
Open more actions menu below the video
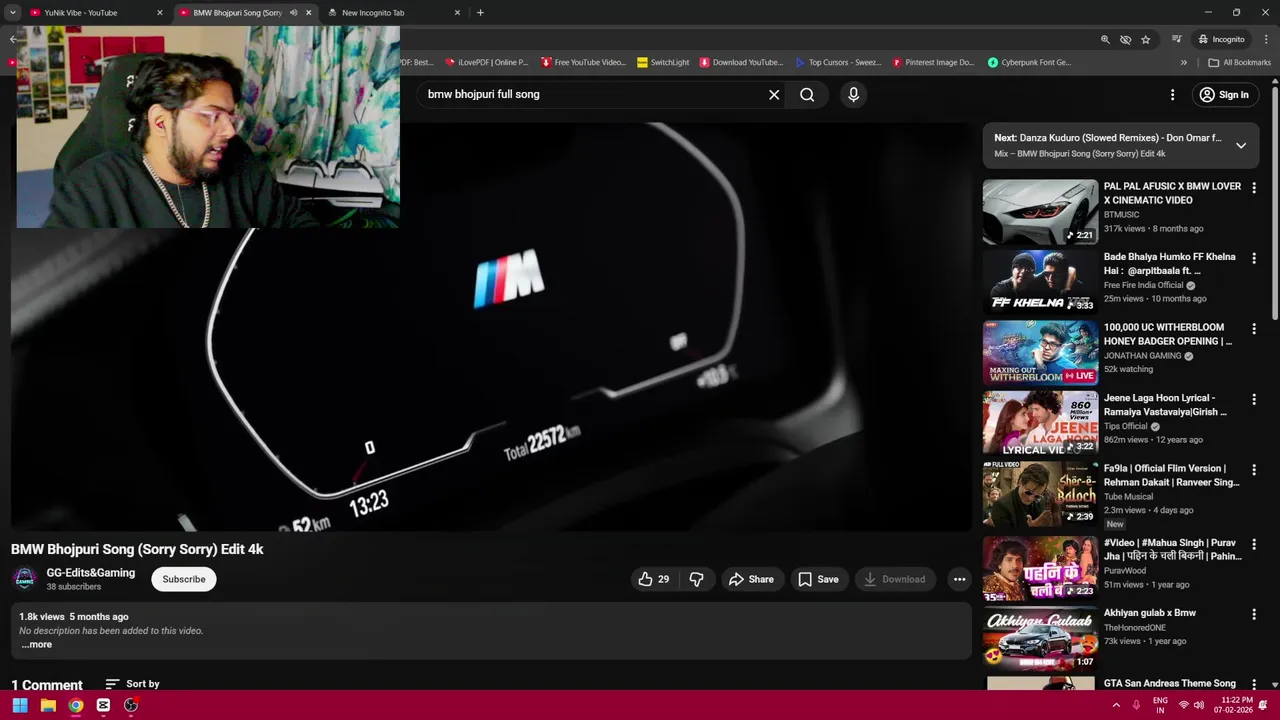coord(959,579)
